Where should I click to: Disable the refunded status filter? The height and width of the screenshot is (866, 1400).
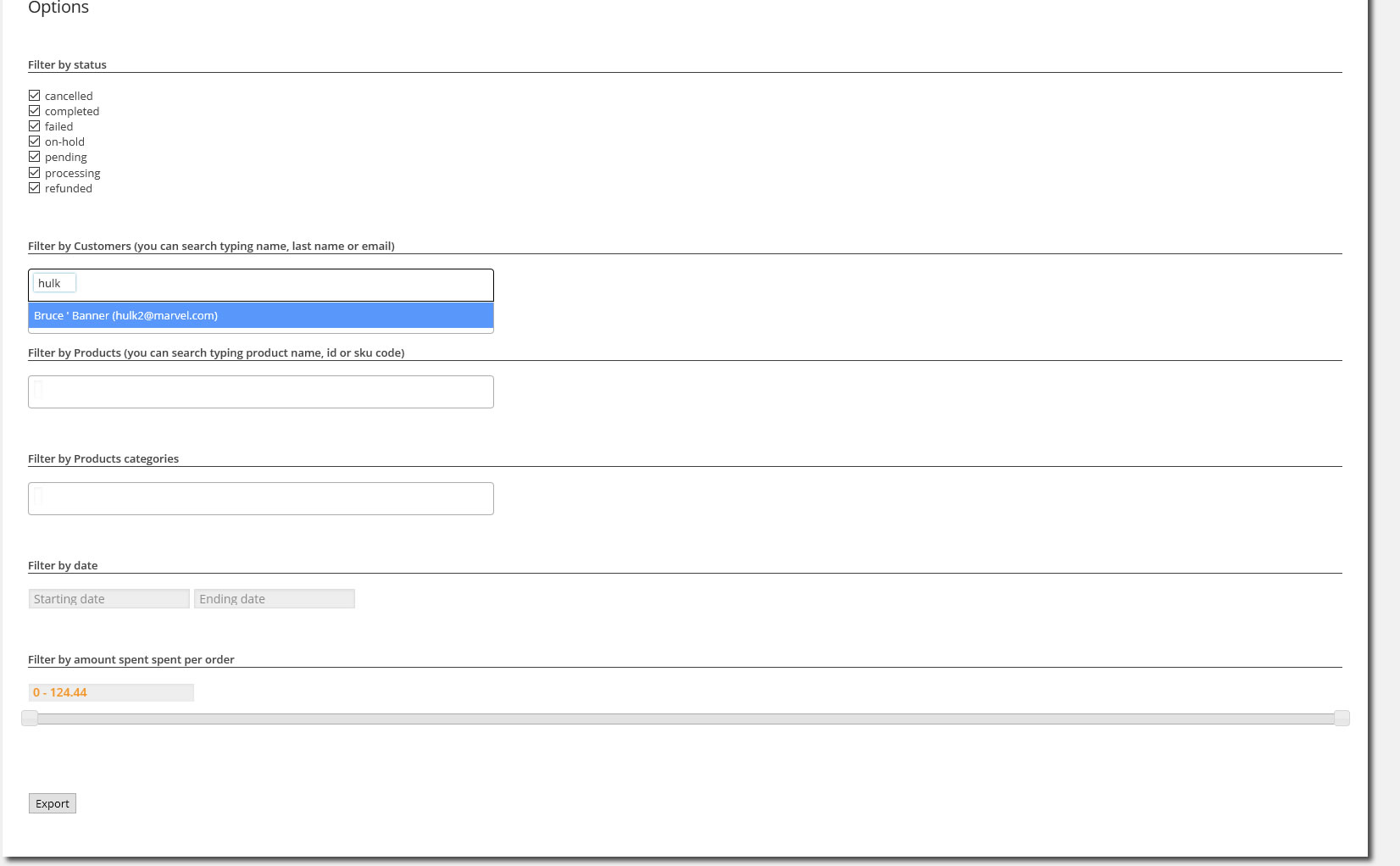point(35,188)
